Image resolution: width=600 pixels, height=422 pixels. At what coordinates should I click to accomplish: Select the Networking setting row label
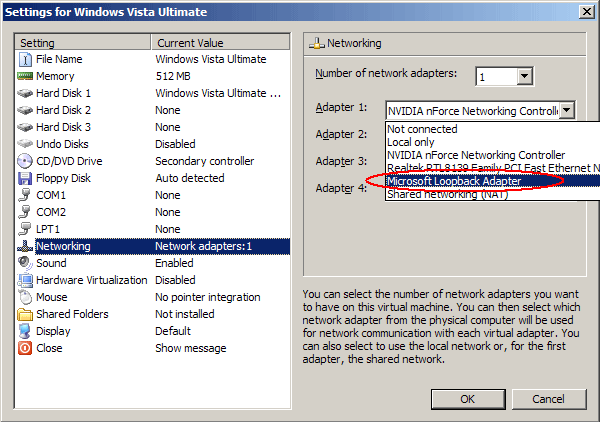coord(63,246)
